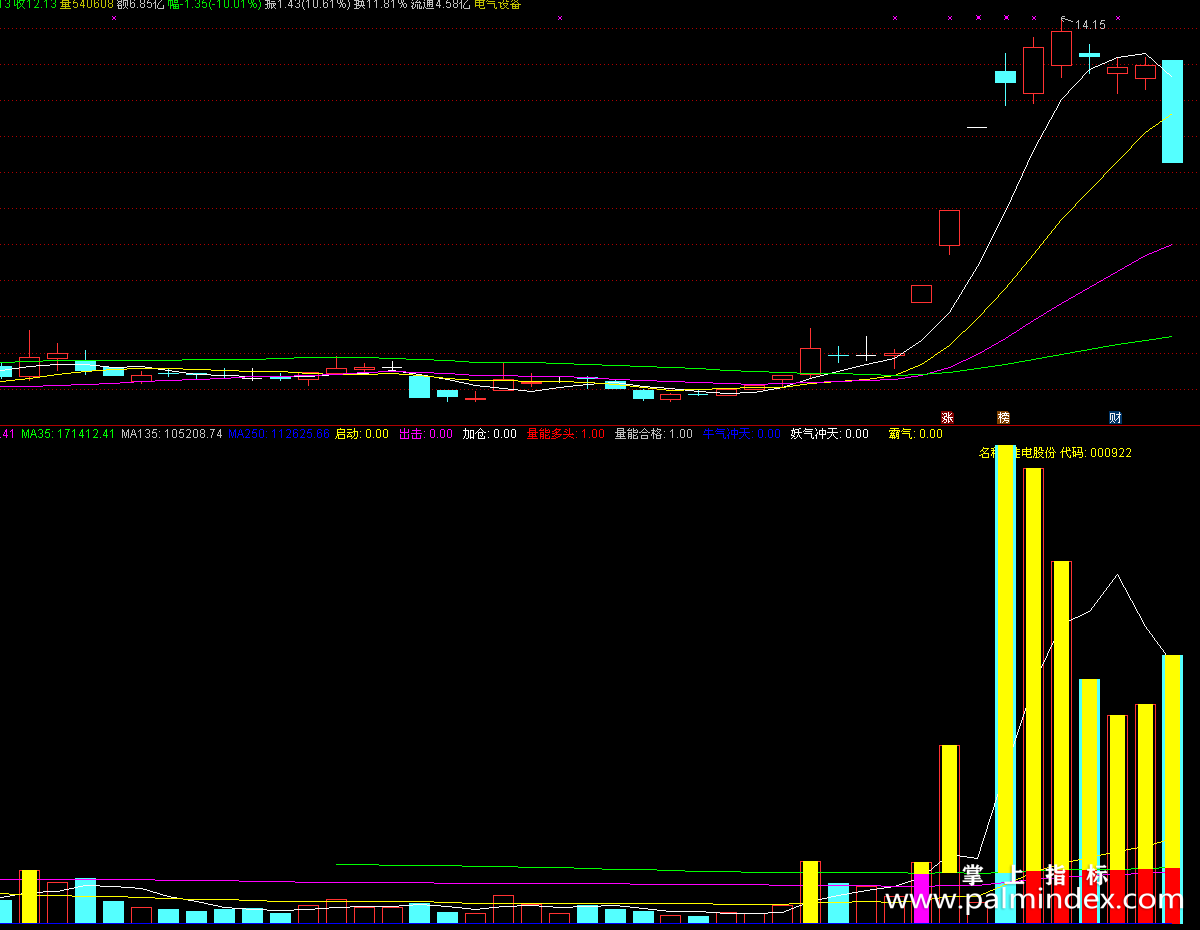
Task: Select the change value 幅-1.35(-10.01%)
Action: pyautogui.click(x=215, y=5)
